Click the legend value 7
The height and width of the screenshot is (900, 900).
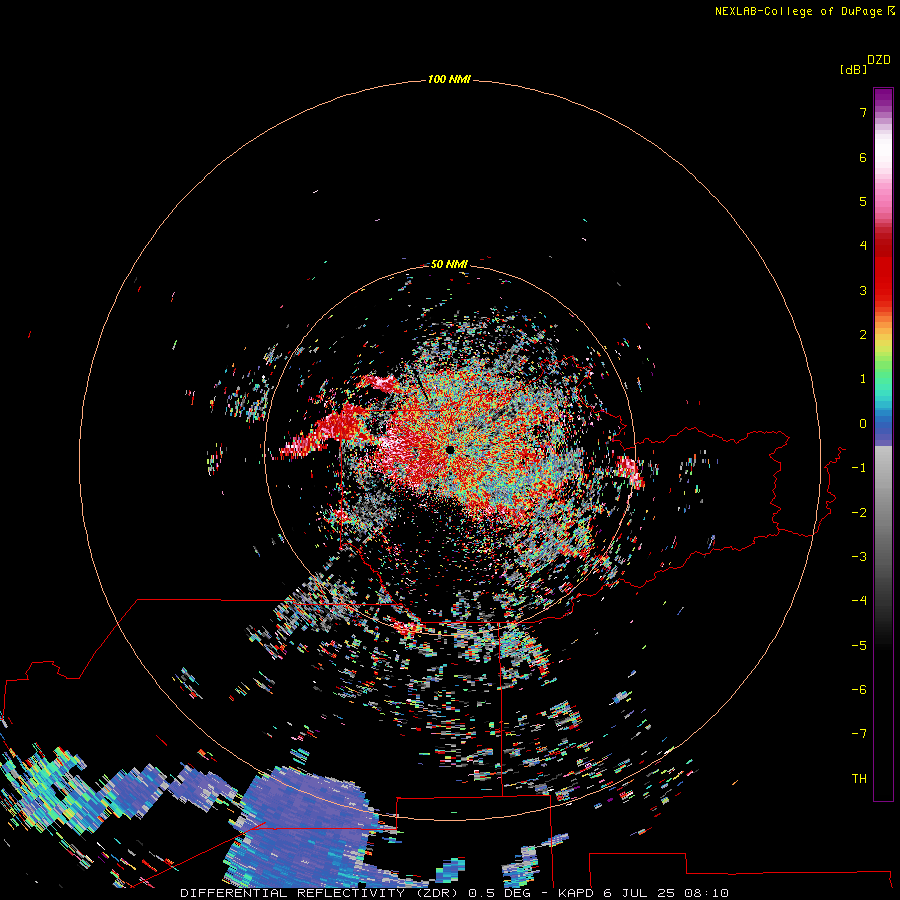pyautogui.click(x=863, y=112)
